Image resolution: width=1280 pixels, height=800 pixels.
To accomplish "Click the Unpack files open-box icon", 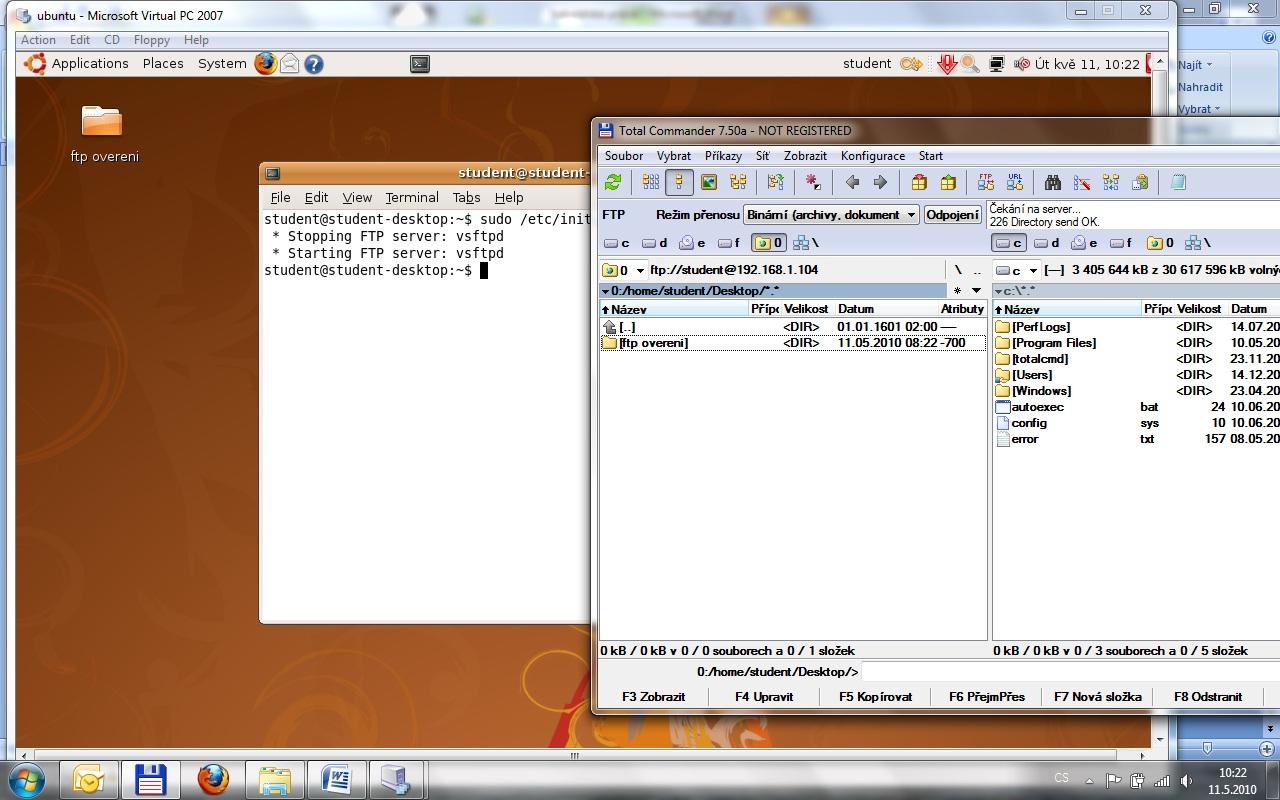I will coord(948,182).
